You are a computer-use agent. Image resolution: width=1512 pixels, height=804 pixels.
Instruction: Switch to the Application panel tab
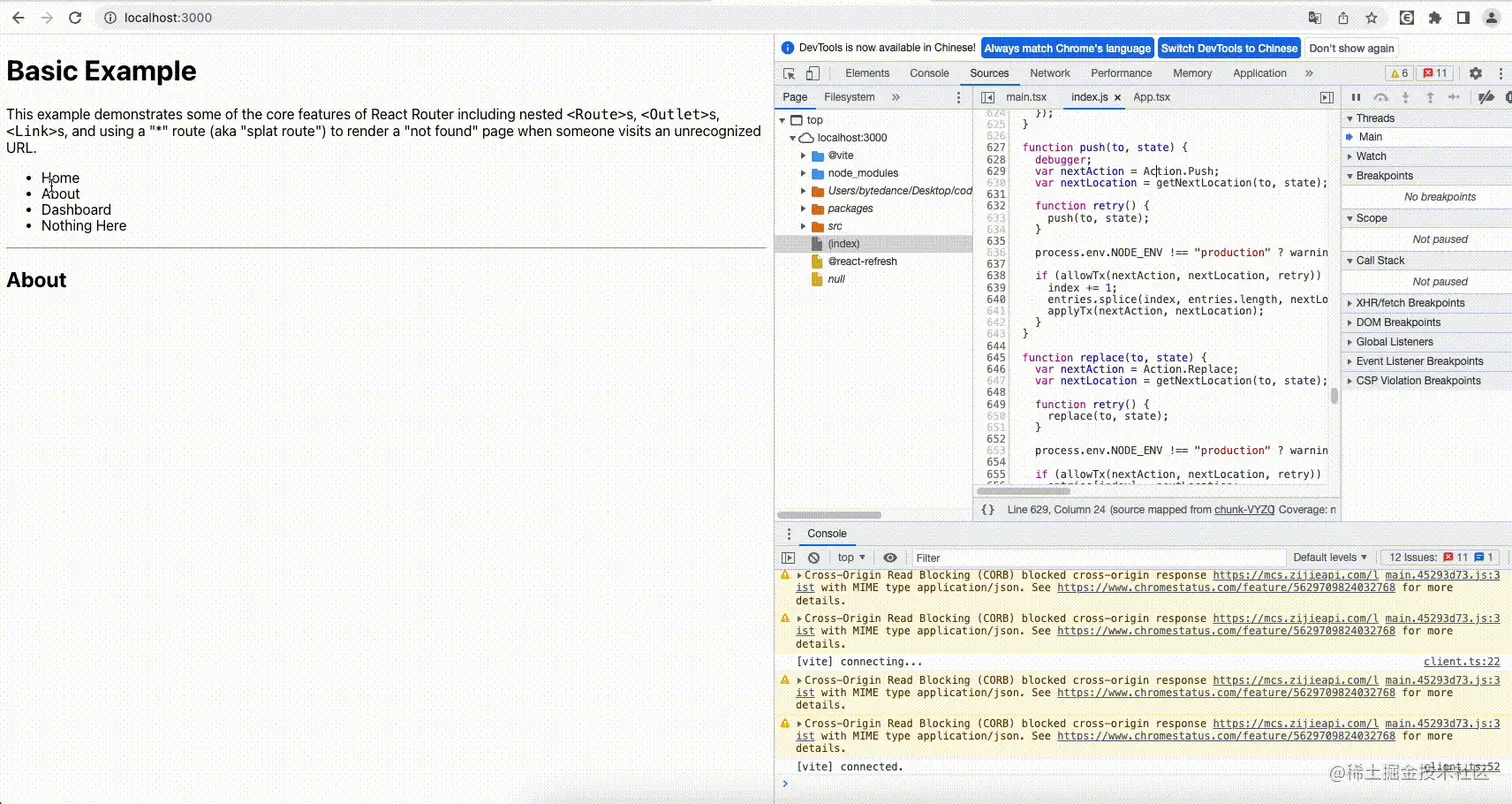pyautogui.click(x=1259, y=73)
